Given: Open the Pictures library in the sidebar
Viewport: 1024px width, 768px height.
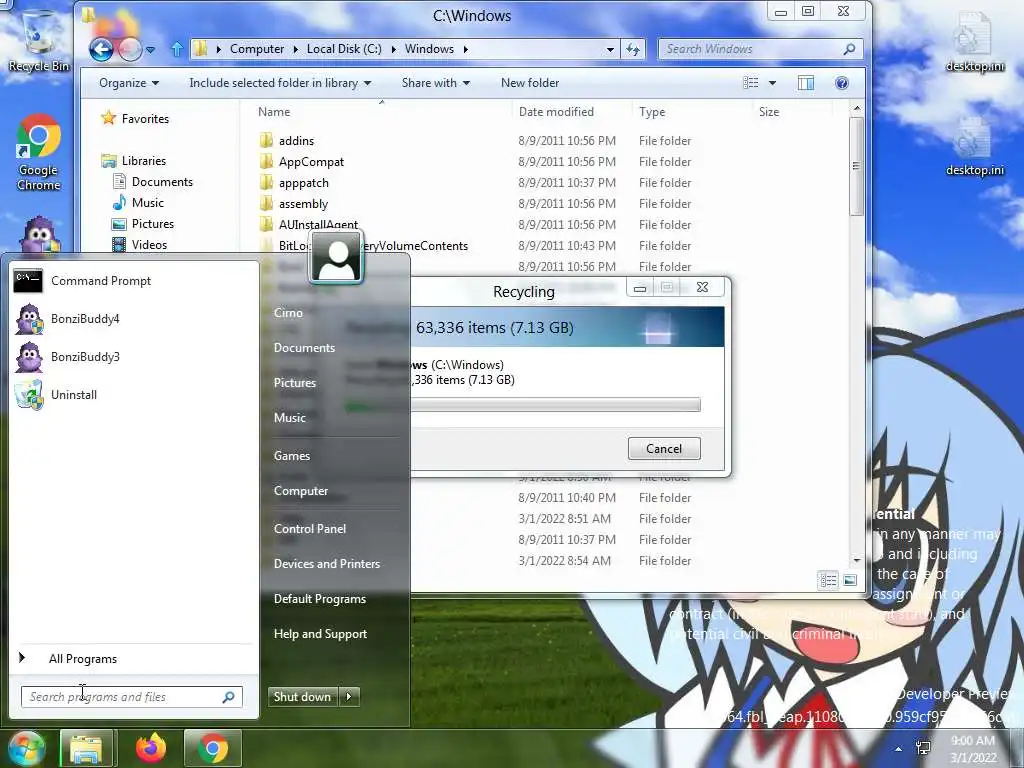Looking at the screenshot, I should [143, 223].
